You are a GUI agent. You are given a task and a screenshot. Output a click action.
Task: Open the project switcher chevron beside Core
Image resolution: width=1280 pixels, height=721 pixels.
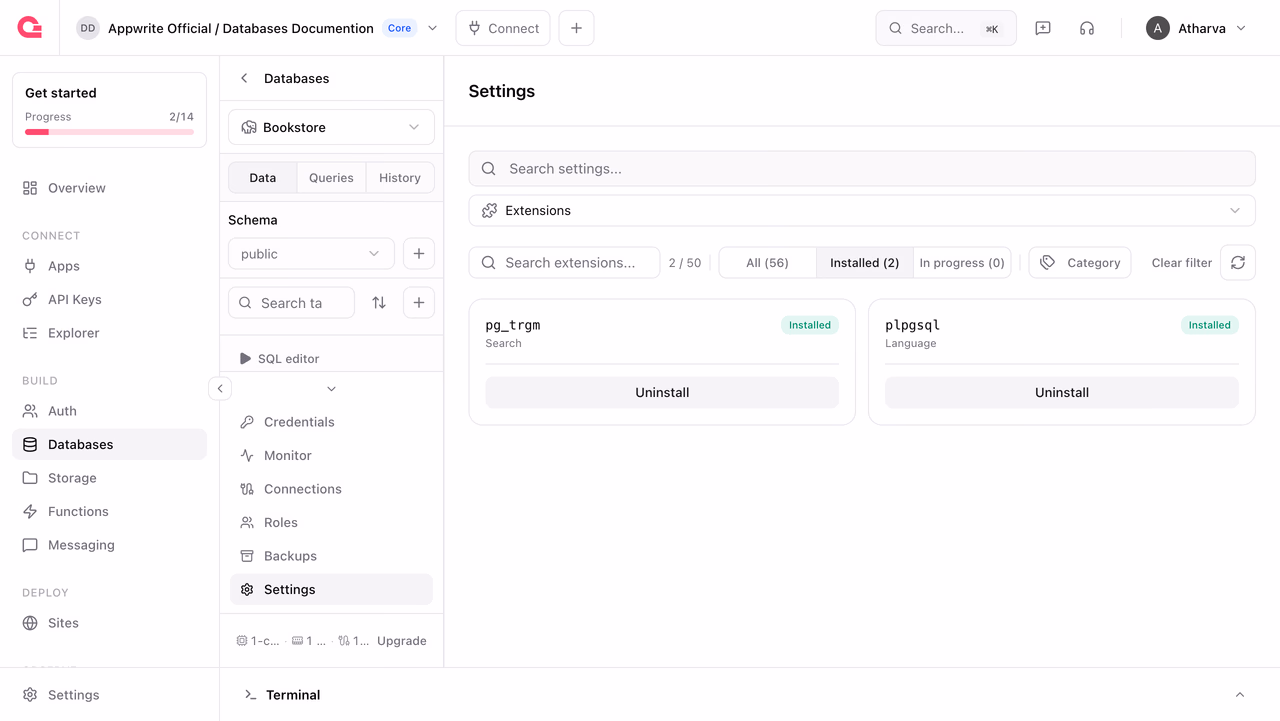(x=433, y=28)
